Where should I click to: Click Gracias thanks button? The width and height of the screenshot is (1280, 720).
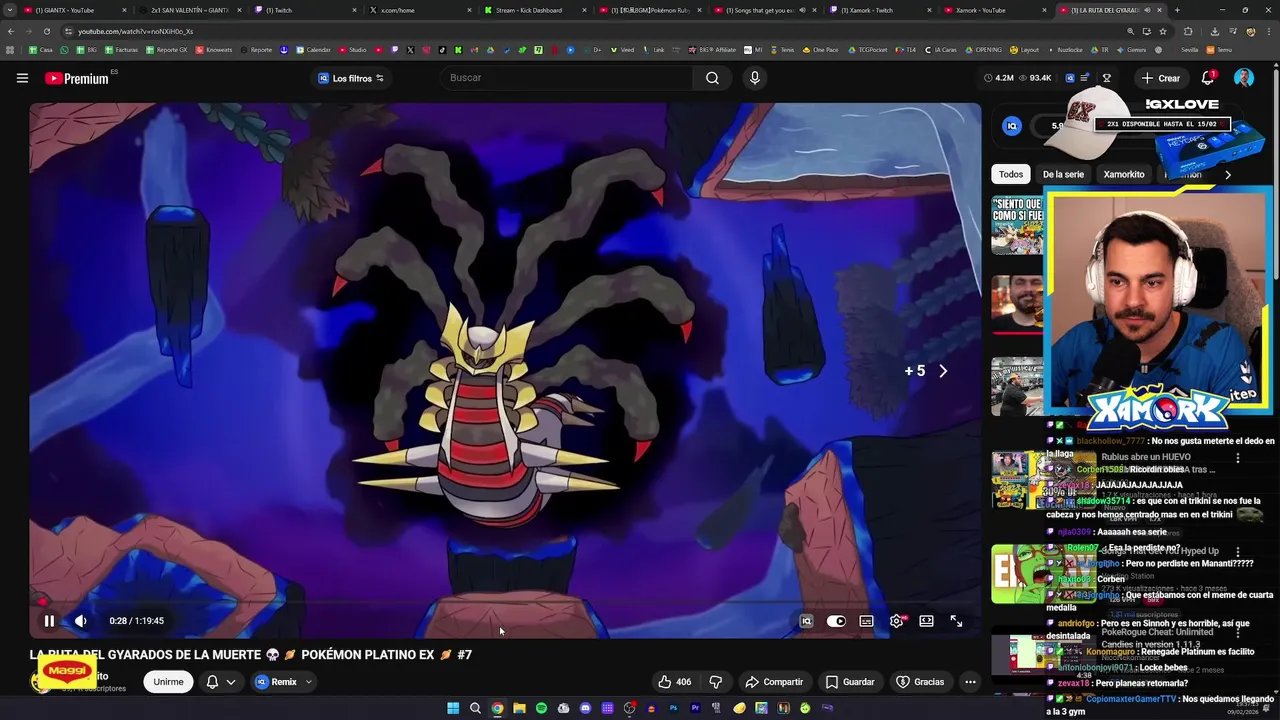point(920,682)
